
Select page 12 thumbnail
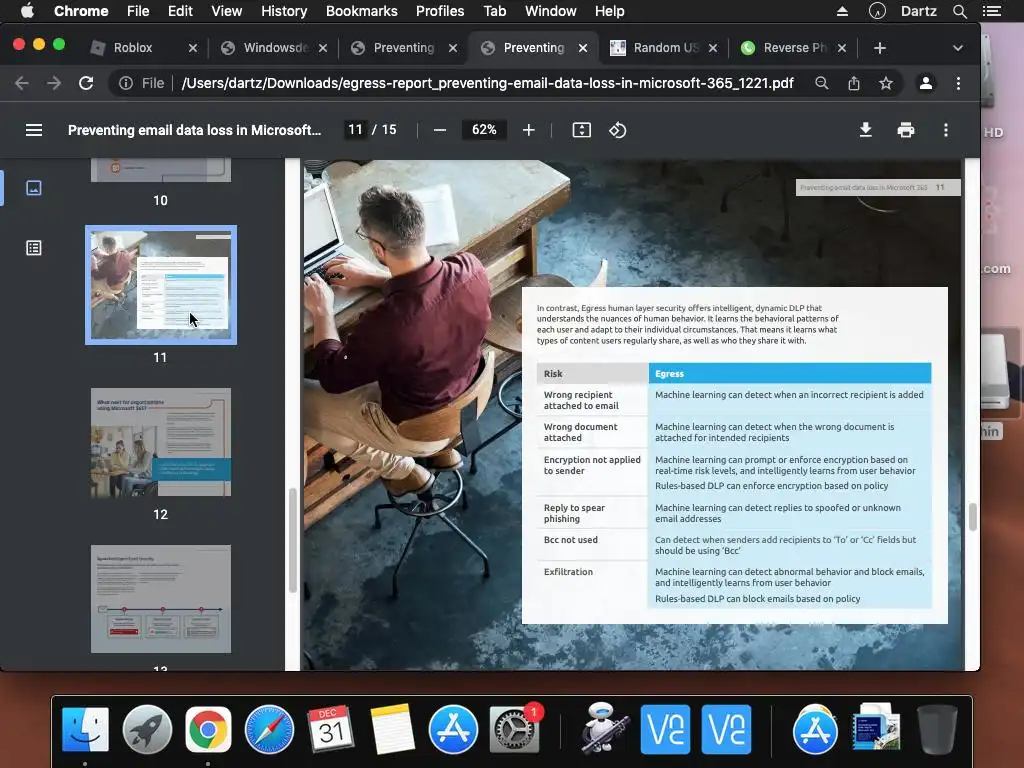click(x=161, y=442)
